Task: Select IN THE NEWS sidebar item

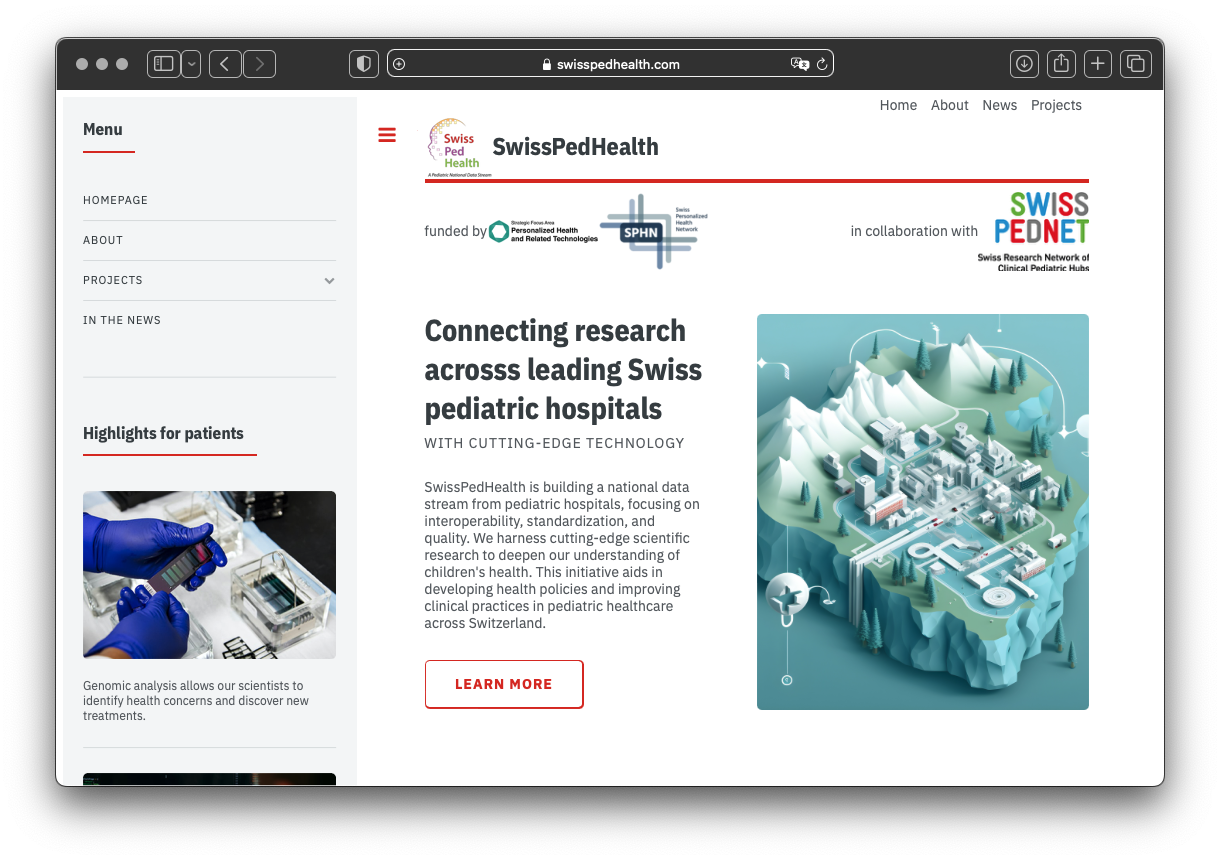Action: [x=122, y=320]
